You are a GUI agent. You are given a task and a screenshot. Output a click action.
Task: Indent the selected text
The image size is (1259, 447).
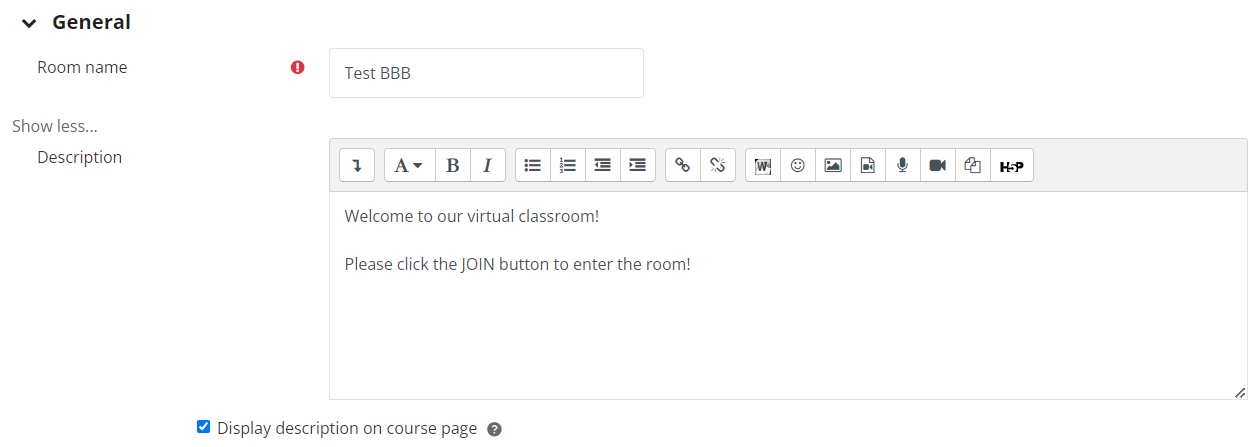[638, 165]
